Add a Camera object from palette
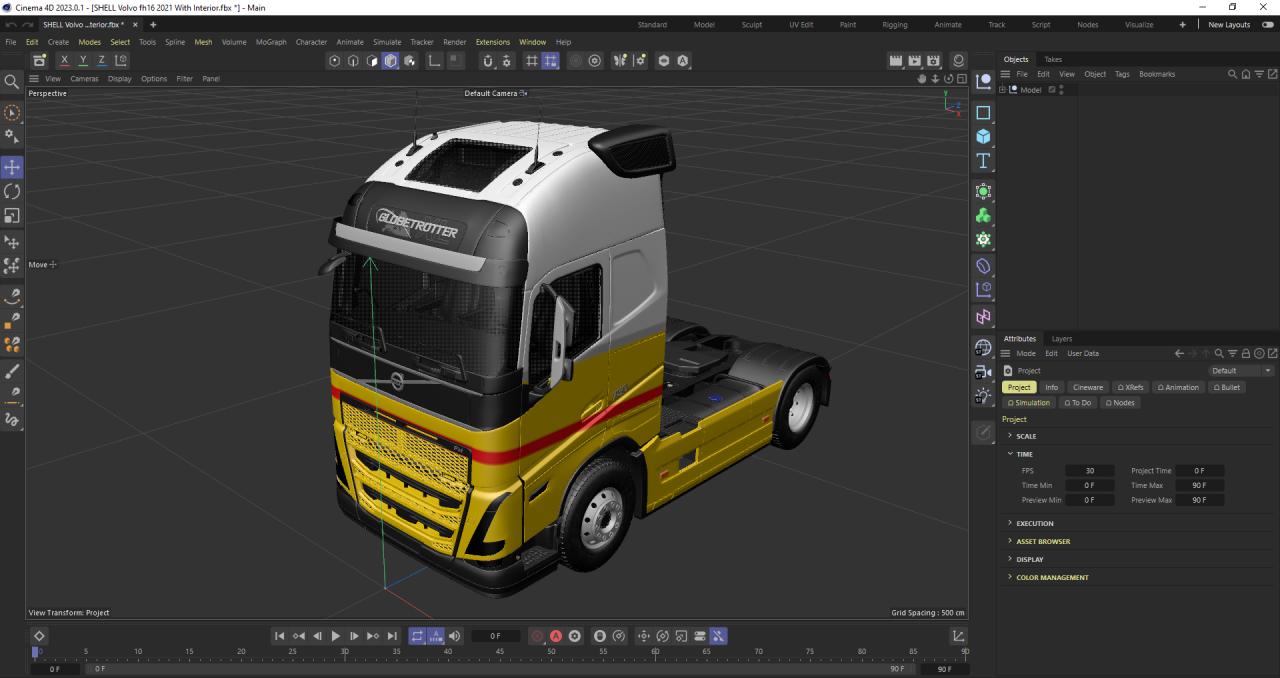The image size is (1280, 678). [983, 372]
